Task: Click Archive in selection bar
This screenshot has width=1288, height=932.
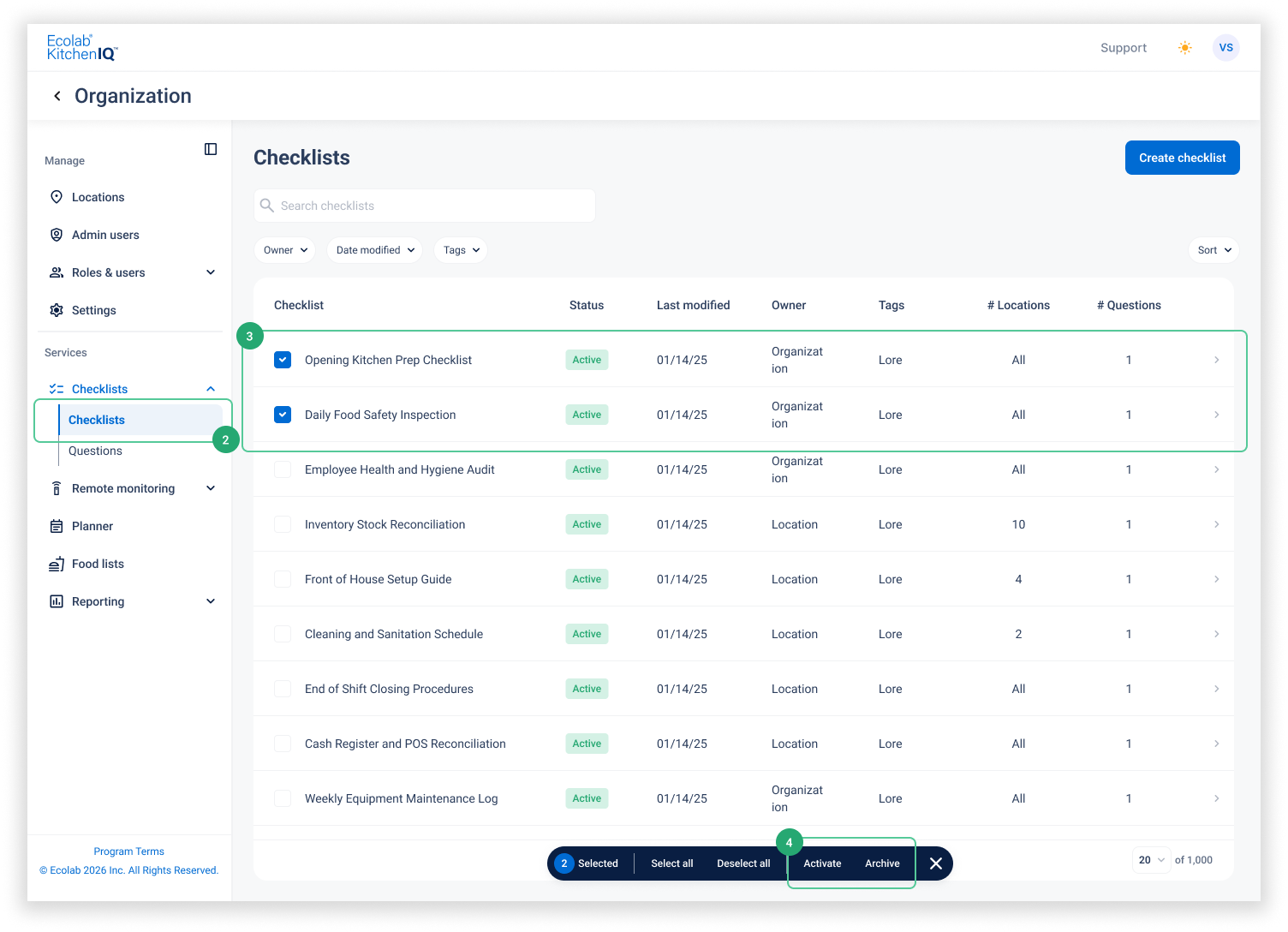Action: pos(882,863)
